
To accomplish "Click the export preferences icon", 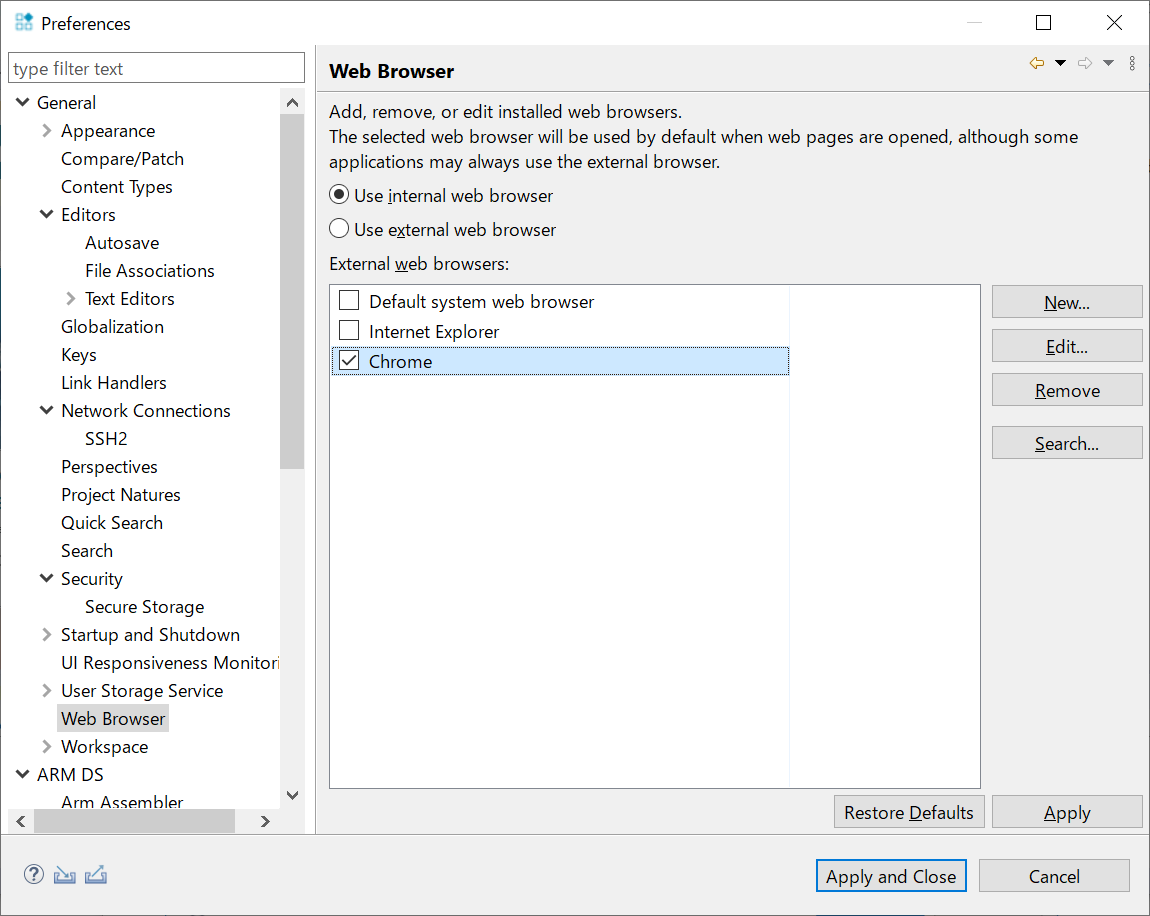I will 96,875.
